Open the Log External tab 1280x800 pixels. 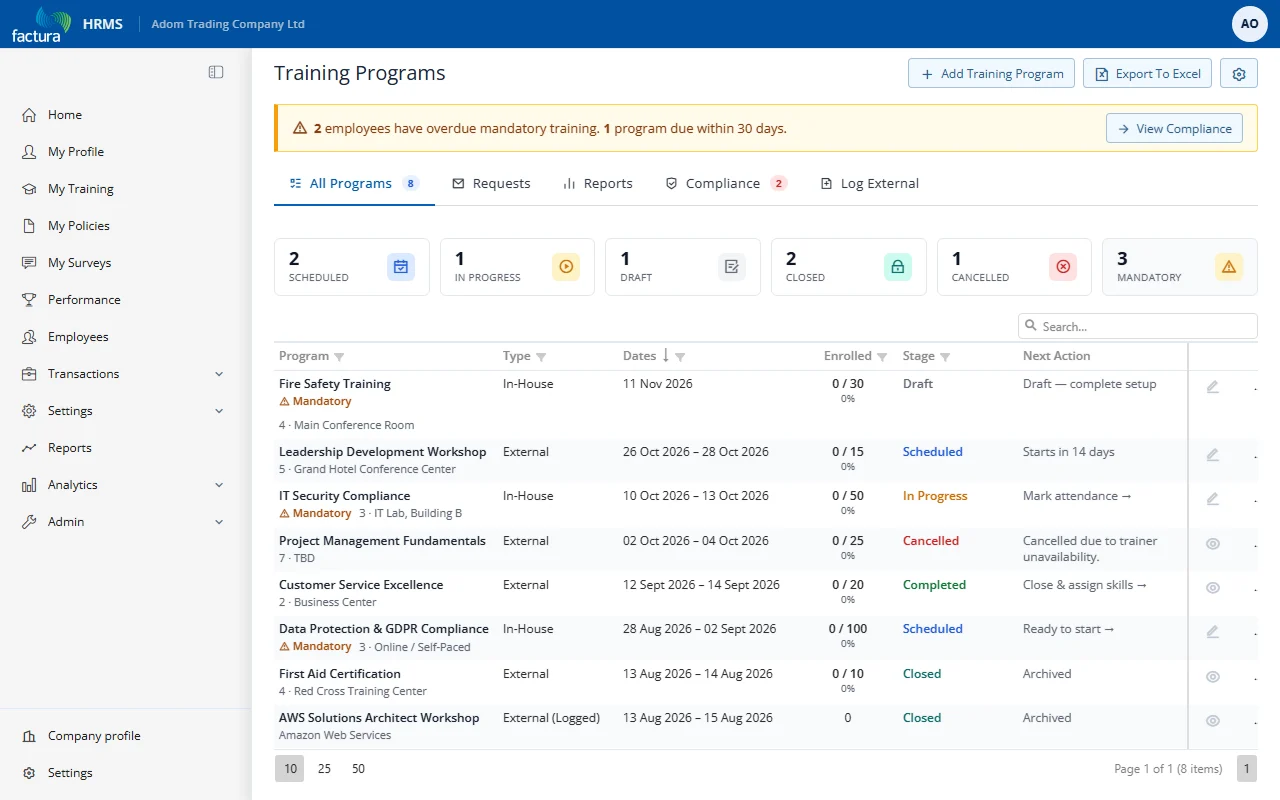(869, 184)
